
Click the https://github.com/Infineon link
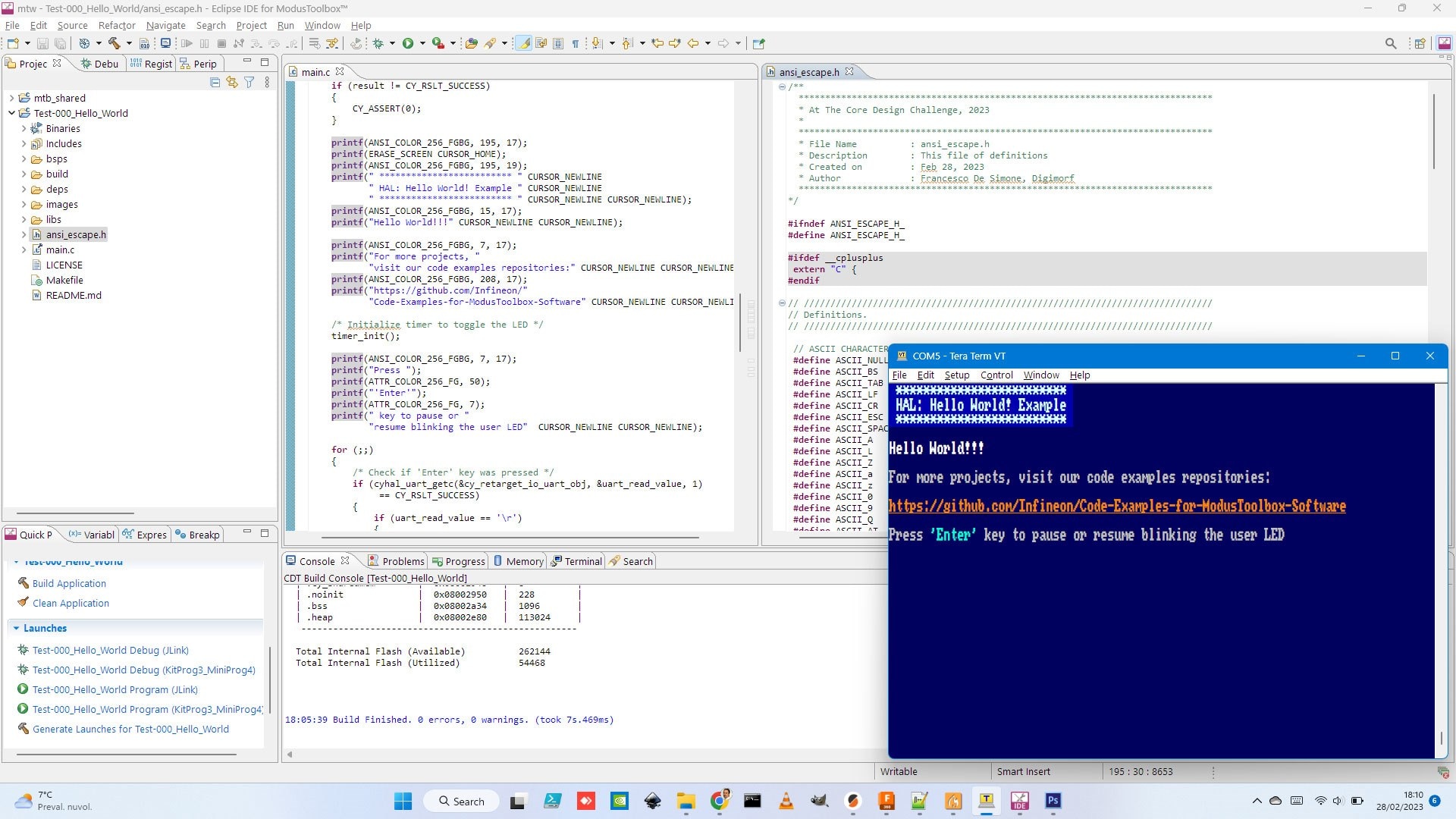pos(1117,506)
